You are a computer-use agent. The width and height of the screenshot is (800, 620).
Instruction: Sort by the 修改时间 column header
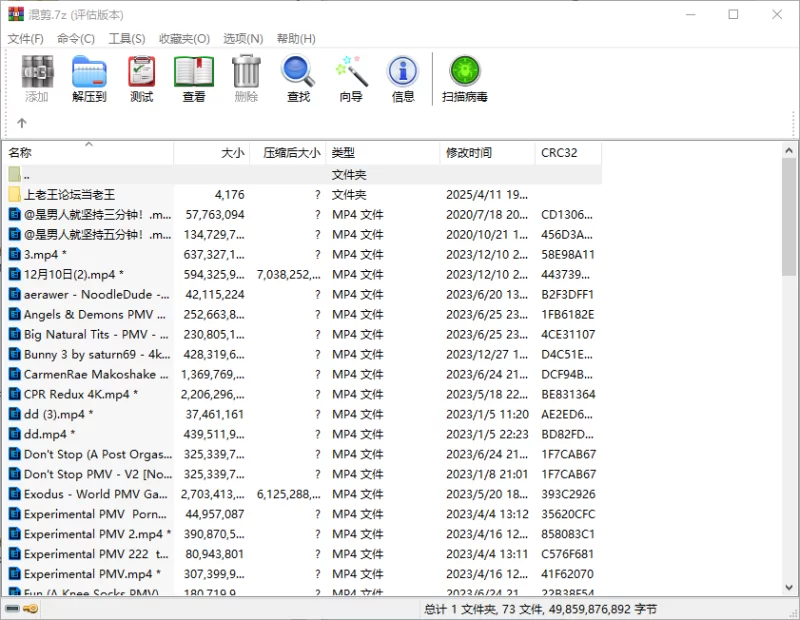tap(487, 153)
